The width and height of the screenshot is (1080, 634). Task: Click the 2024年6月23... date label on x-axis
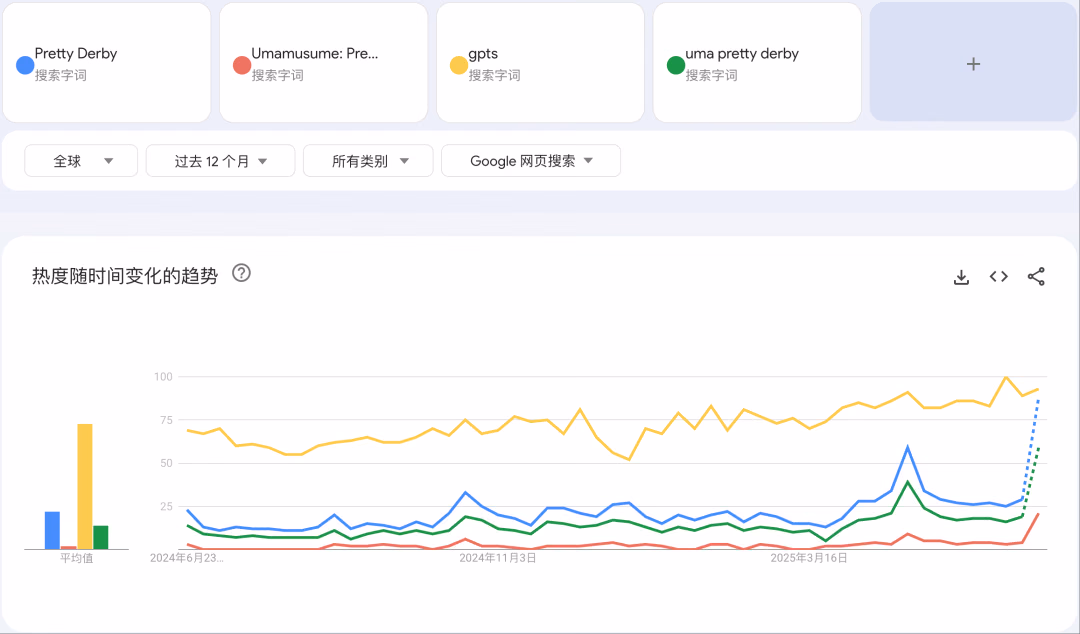(x=187, y=558)
